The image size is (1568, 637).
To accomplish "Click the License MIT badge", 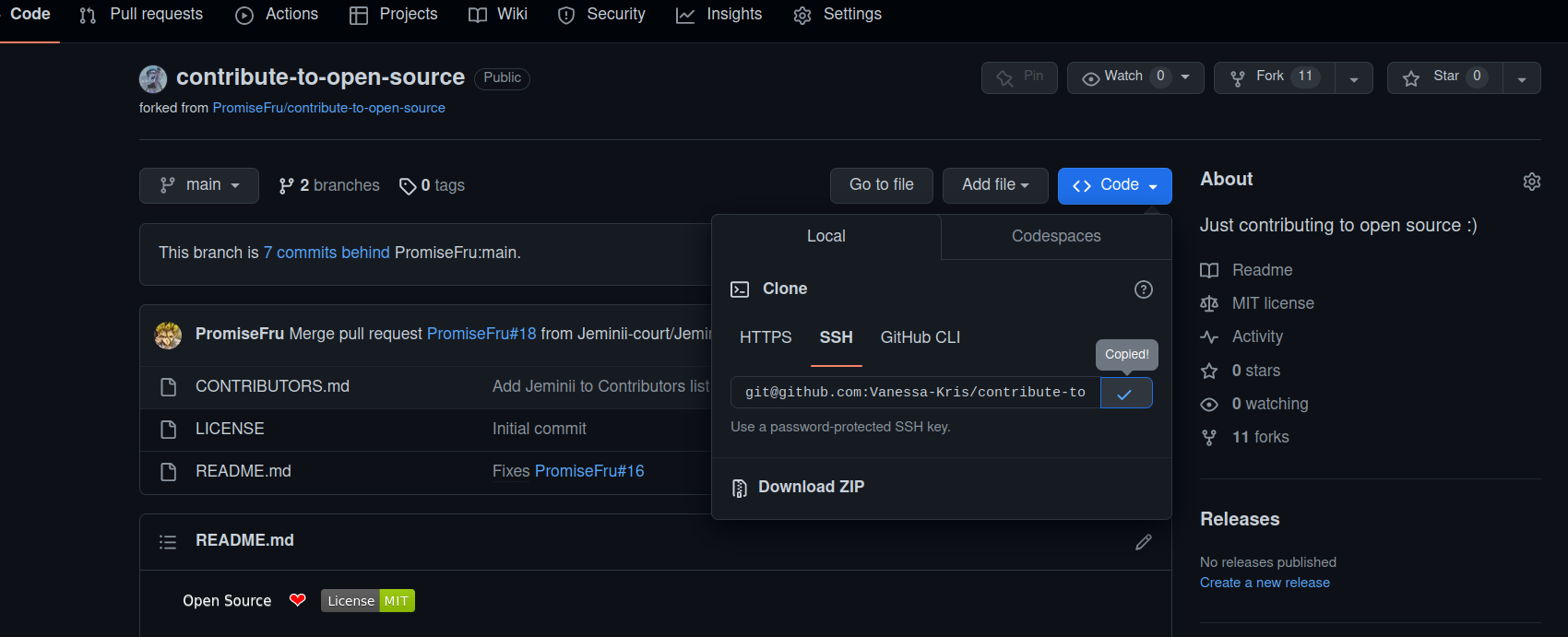I will tap(368, 601).
